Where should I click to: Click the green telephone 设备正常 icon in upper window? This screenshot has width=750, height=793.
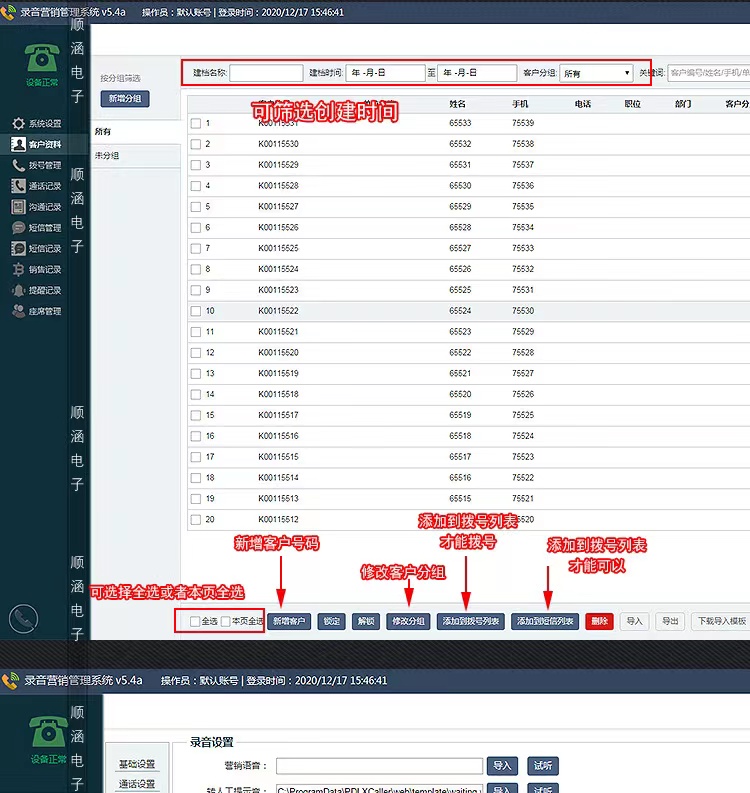[41, 59]
